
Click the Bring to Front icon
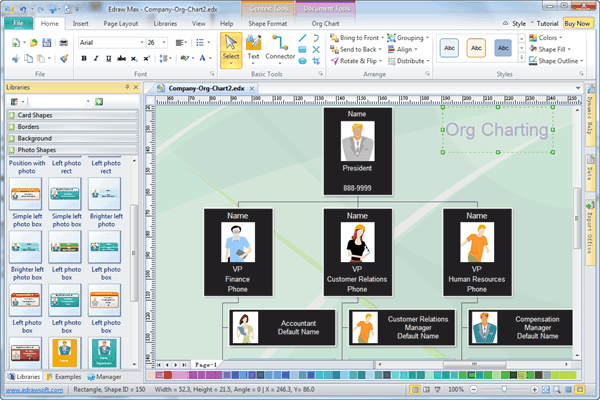click(334, 37)
